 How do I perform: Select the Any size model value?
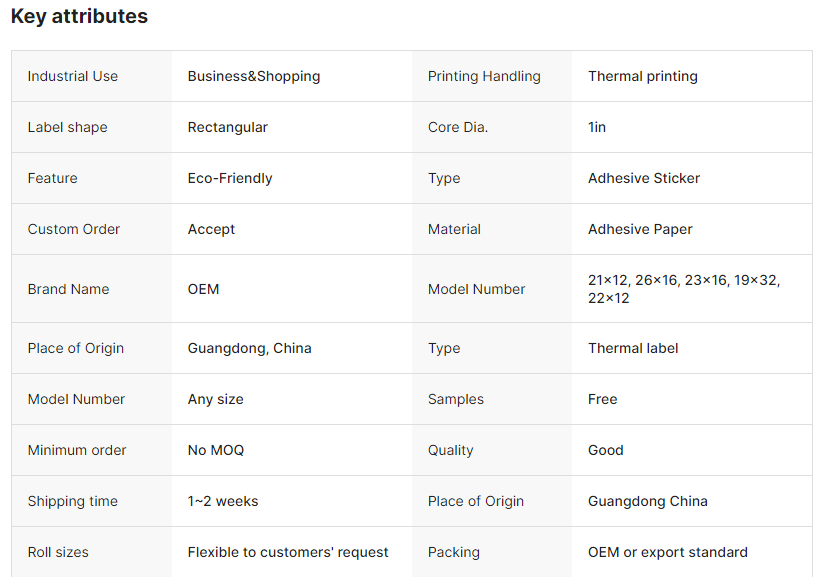pyautogui.click(x=215, y=399)
